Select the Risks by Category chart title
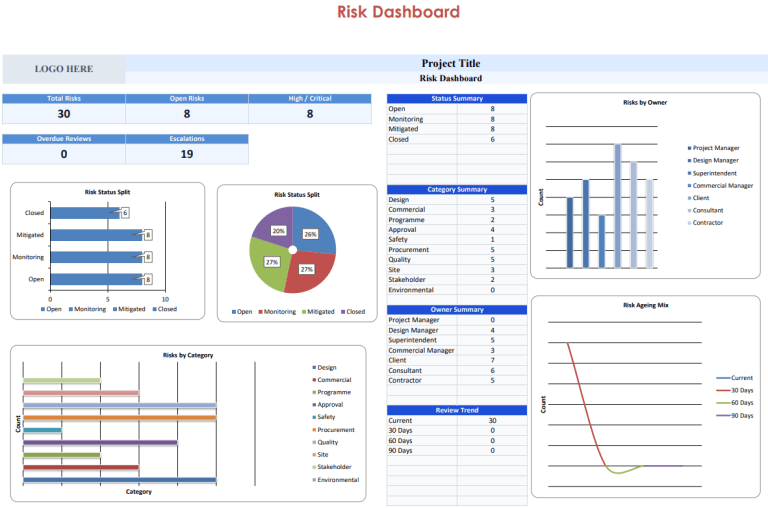The width and height of the screenshot is (768, 508). tap(188, 355)
